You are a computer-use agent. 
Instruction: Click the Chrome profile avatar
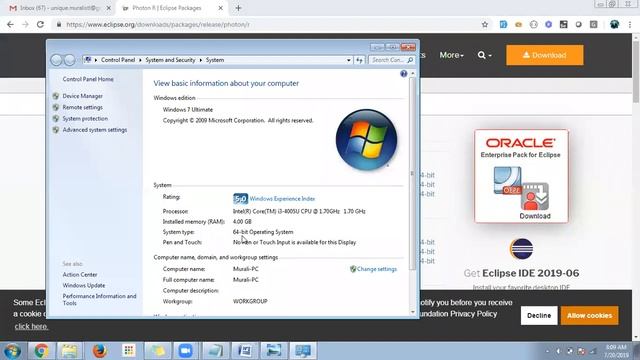point(614,24)
